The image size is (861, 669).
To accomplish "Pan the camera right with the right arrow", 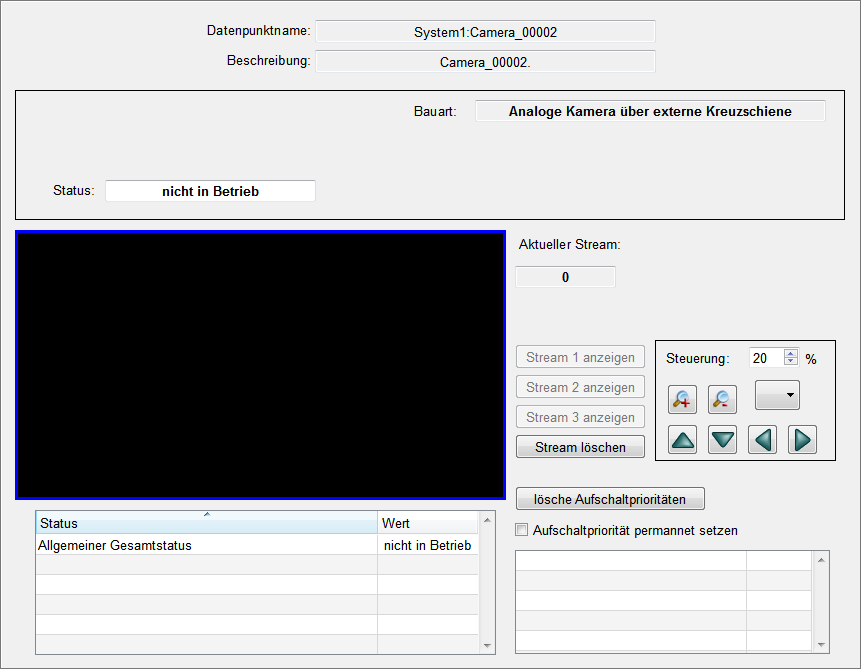I will pyautogui.click(x=802, y=440).
